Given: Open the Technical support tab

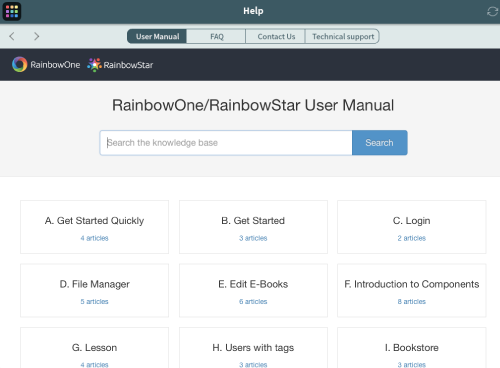Looking at the screenshot, I should [x=342, y=36].
